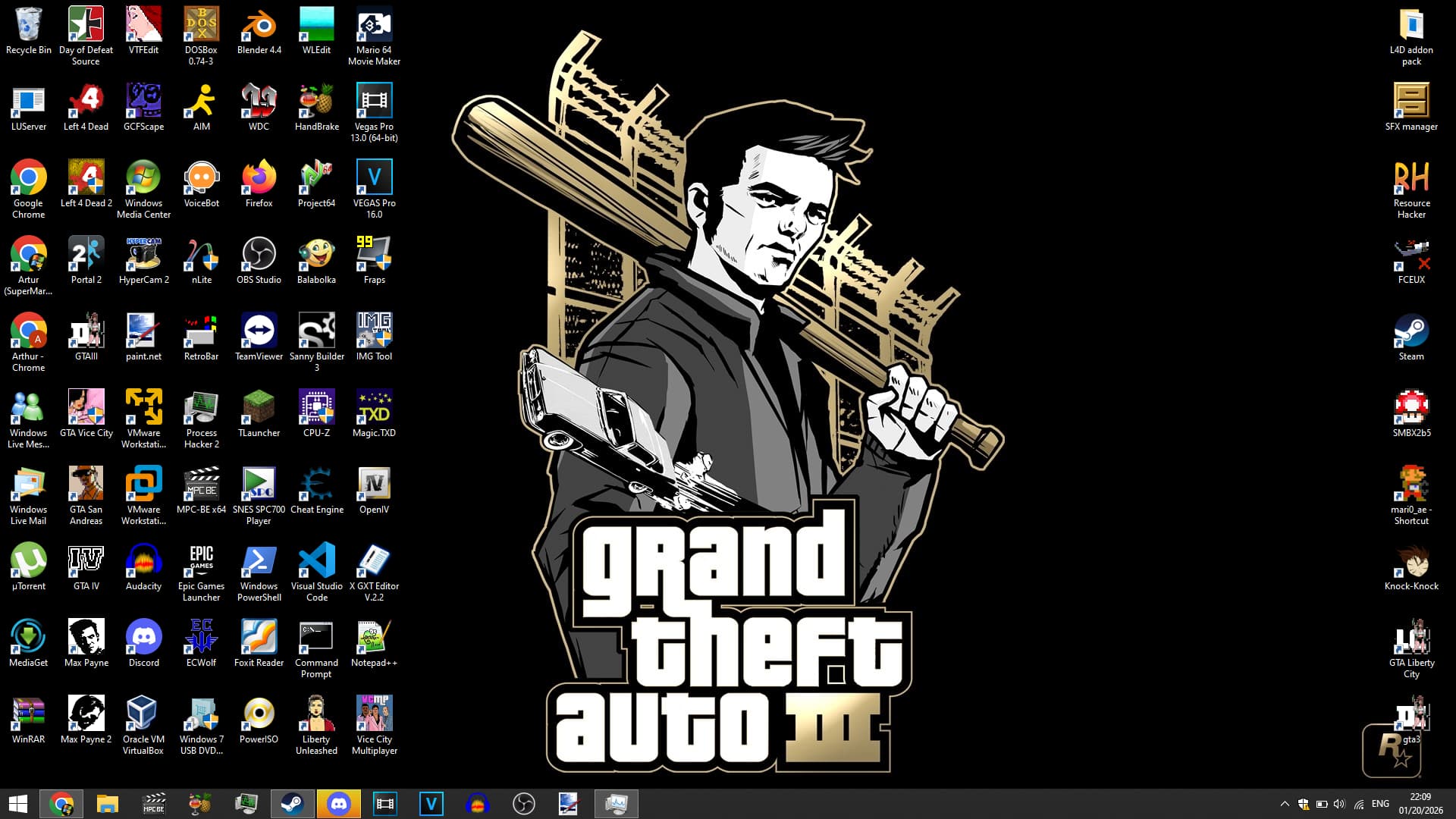
Task: Open the taskbar clock and date
Action: (1420, 804)
